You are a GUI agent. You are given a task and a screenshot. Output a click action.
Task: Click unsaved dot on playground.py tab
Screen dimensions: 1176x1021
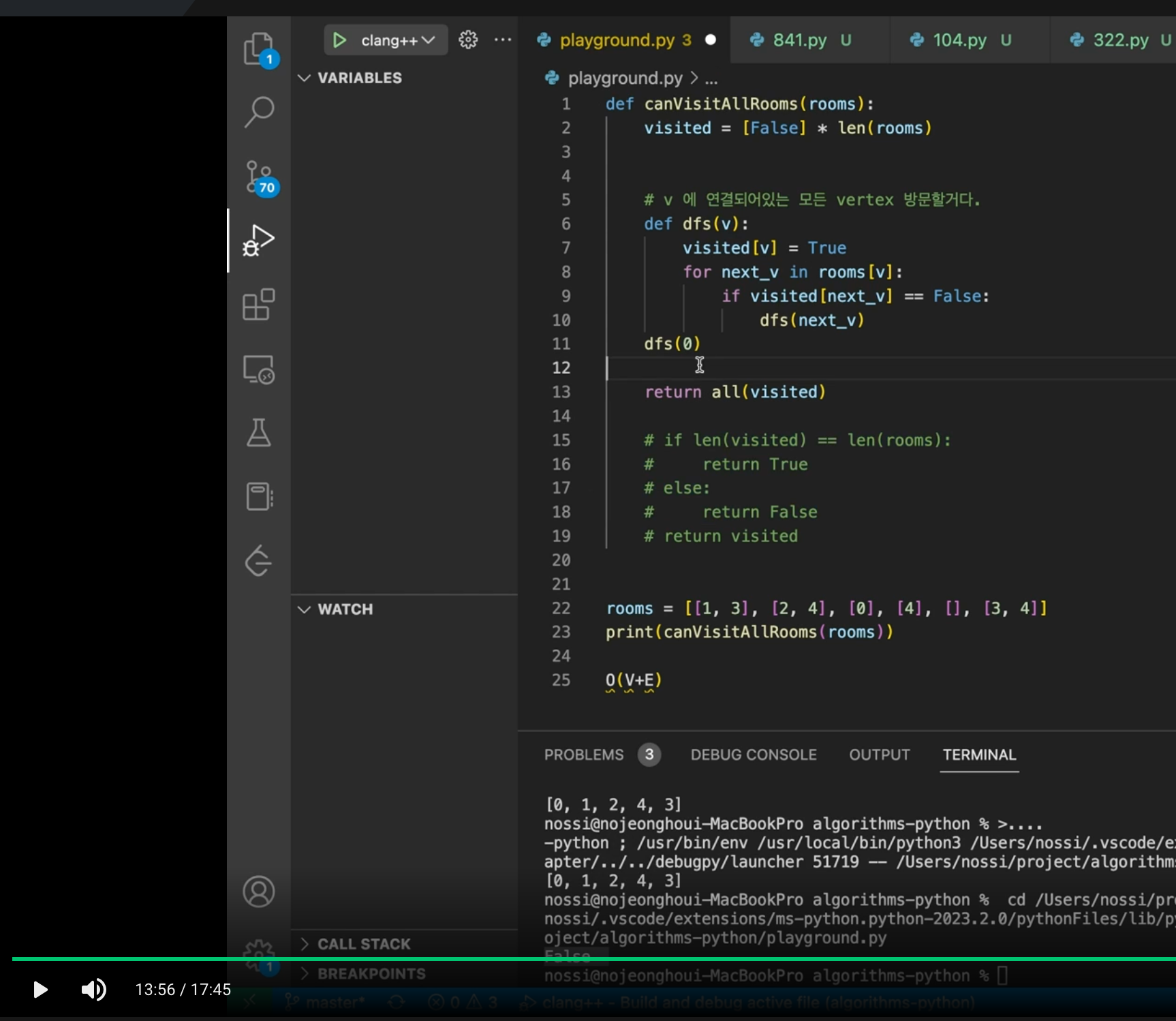point(711,40)
